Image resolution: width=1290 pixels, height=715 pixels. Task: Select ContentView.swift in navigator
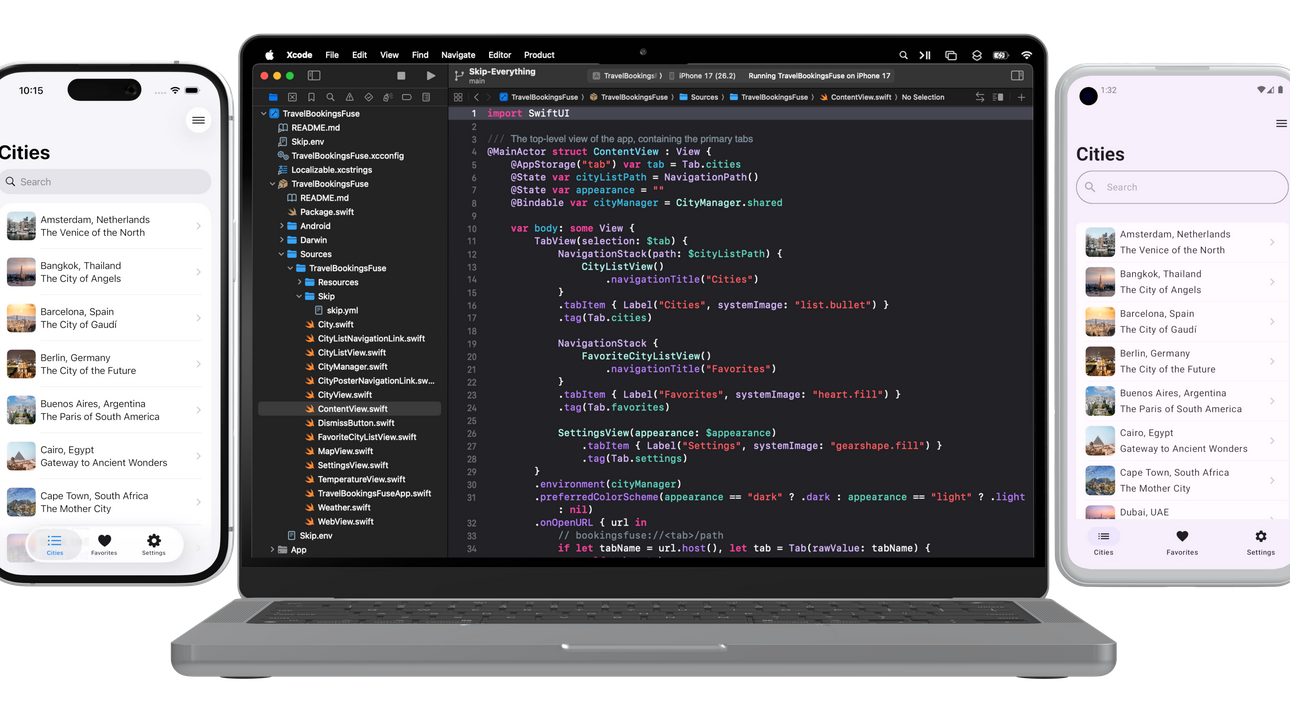tap(350, 409)
